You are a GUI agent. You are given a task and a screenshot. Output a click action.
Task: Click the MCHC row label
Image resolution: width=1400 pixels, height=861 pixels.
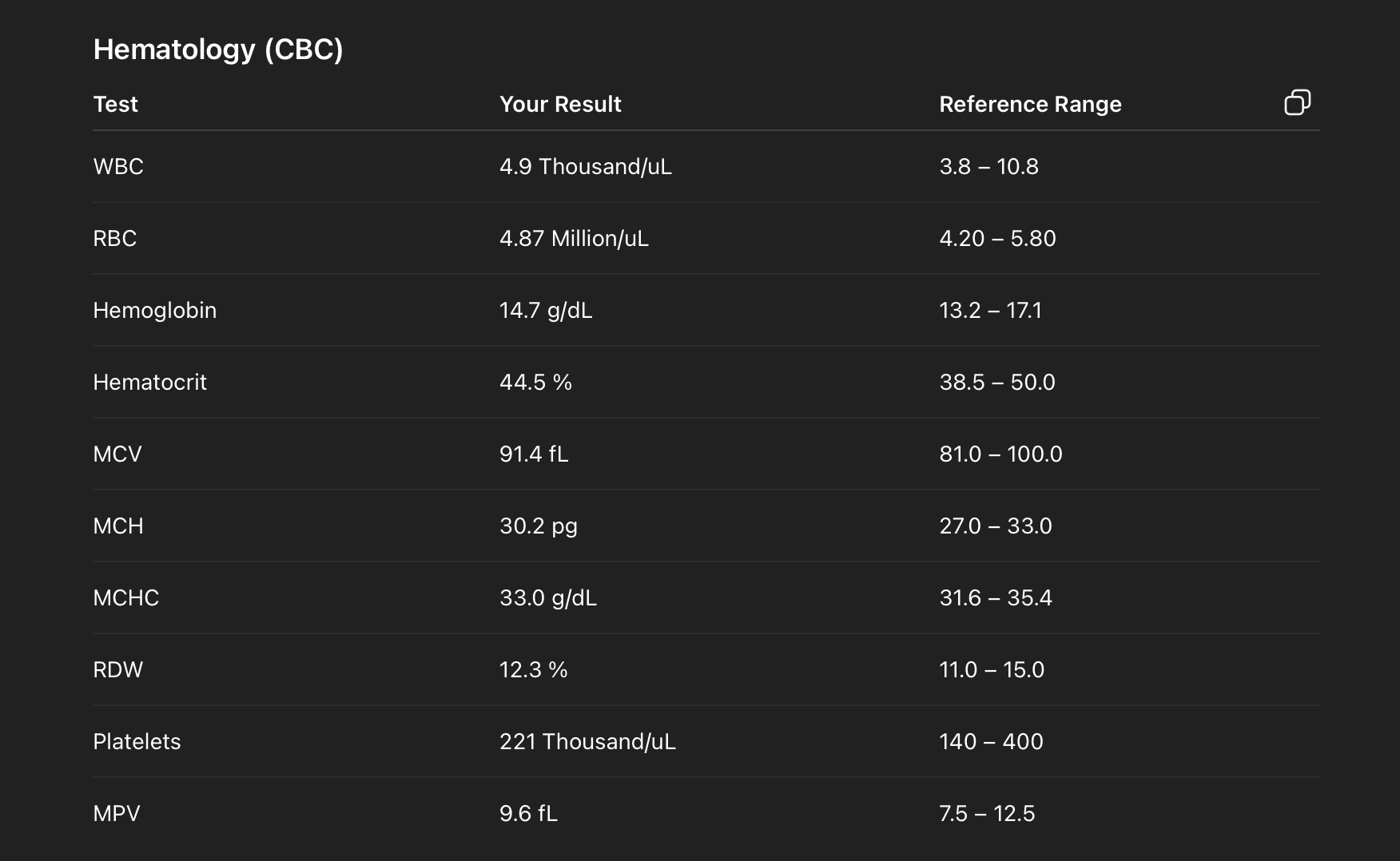[125, 597]
